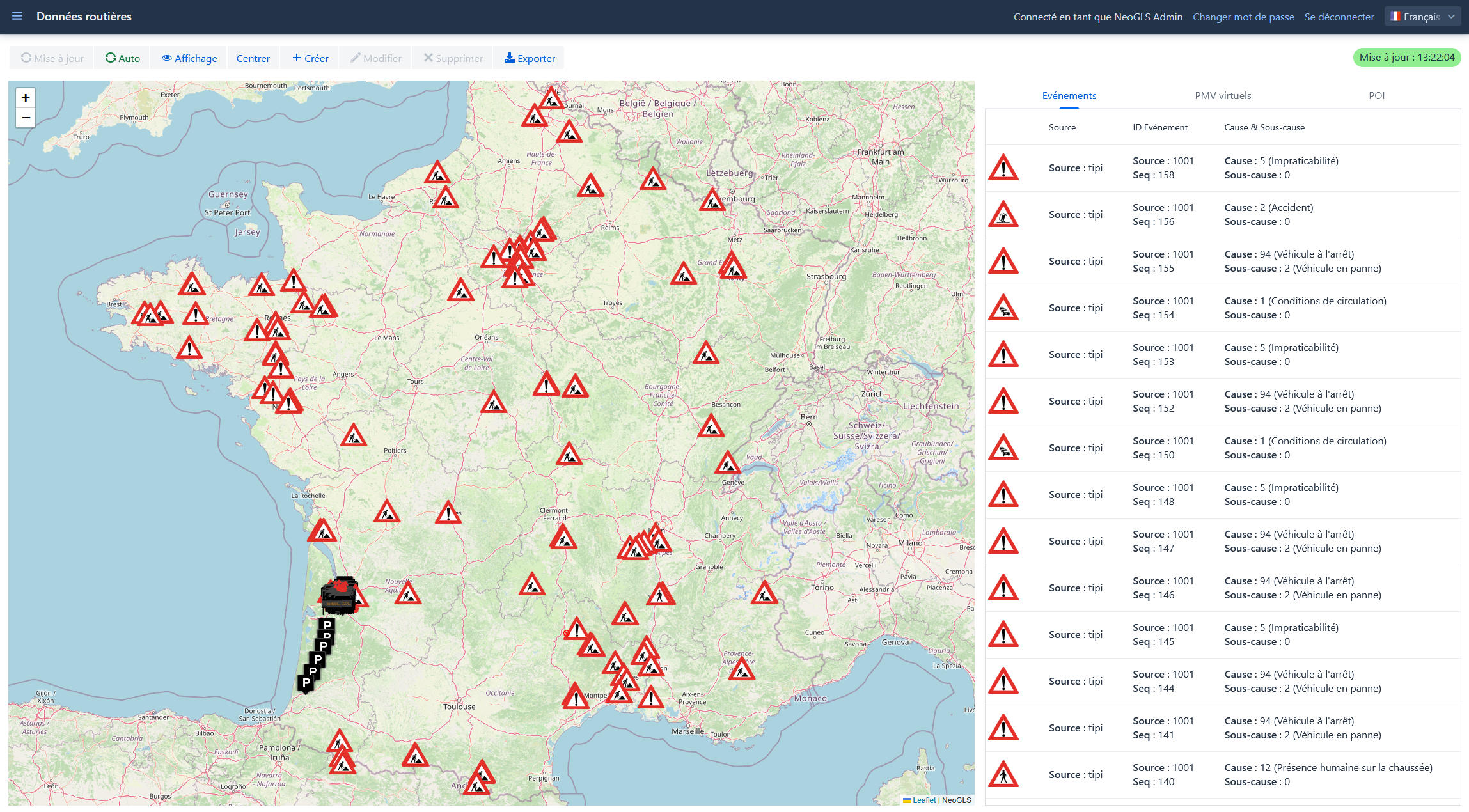This screenshot has height=812, width=1469.
Task: Select the warning icon for Seq 147
Action: pos(1003,541)
